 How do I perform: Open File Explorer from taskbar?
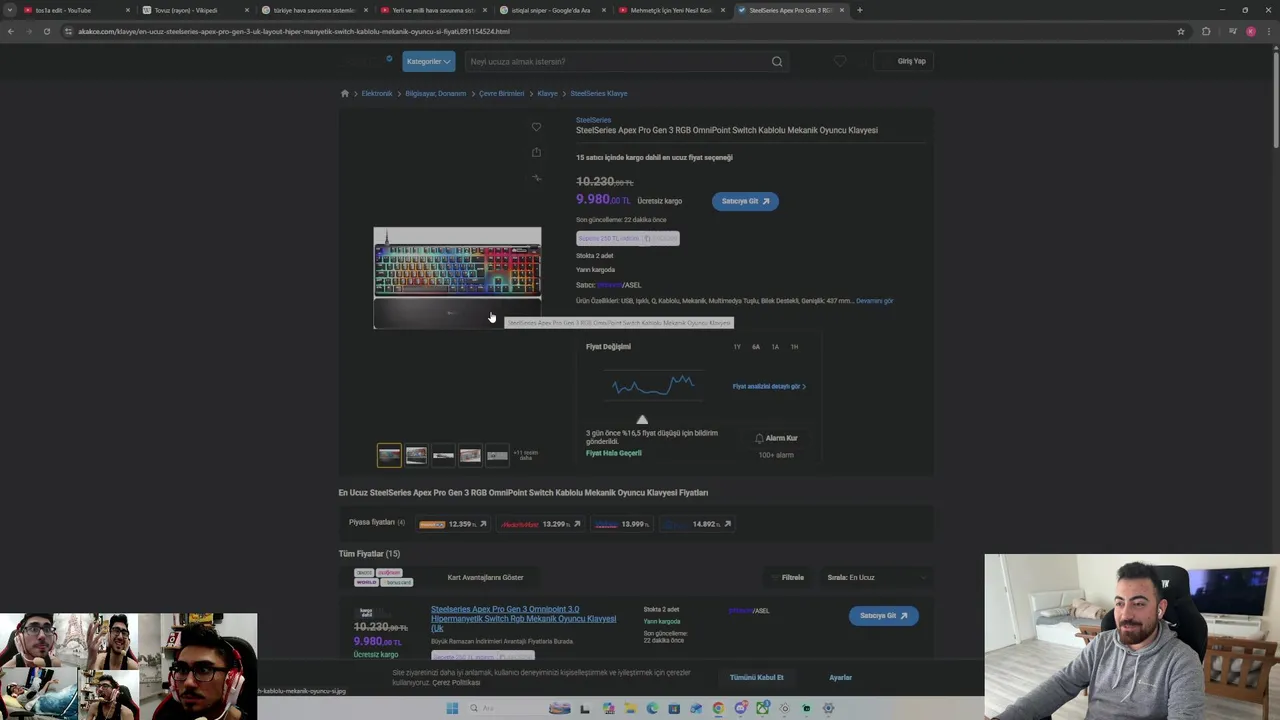(x=630, y=708)
